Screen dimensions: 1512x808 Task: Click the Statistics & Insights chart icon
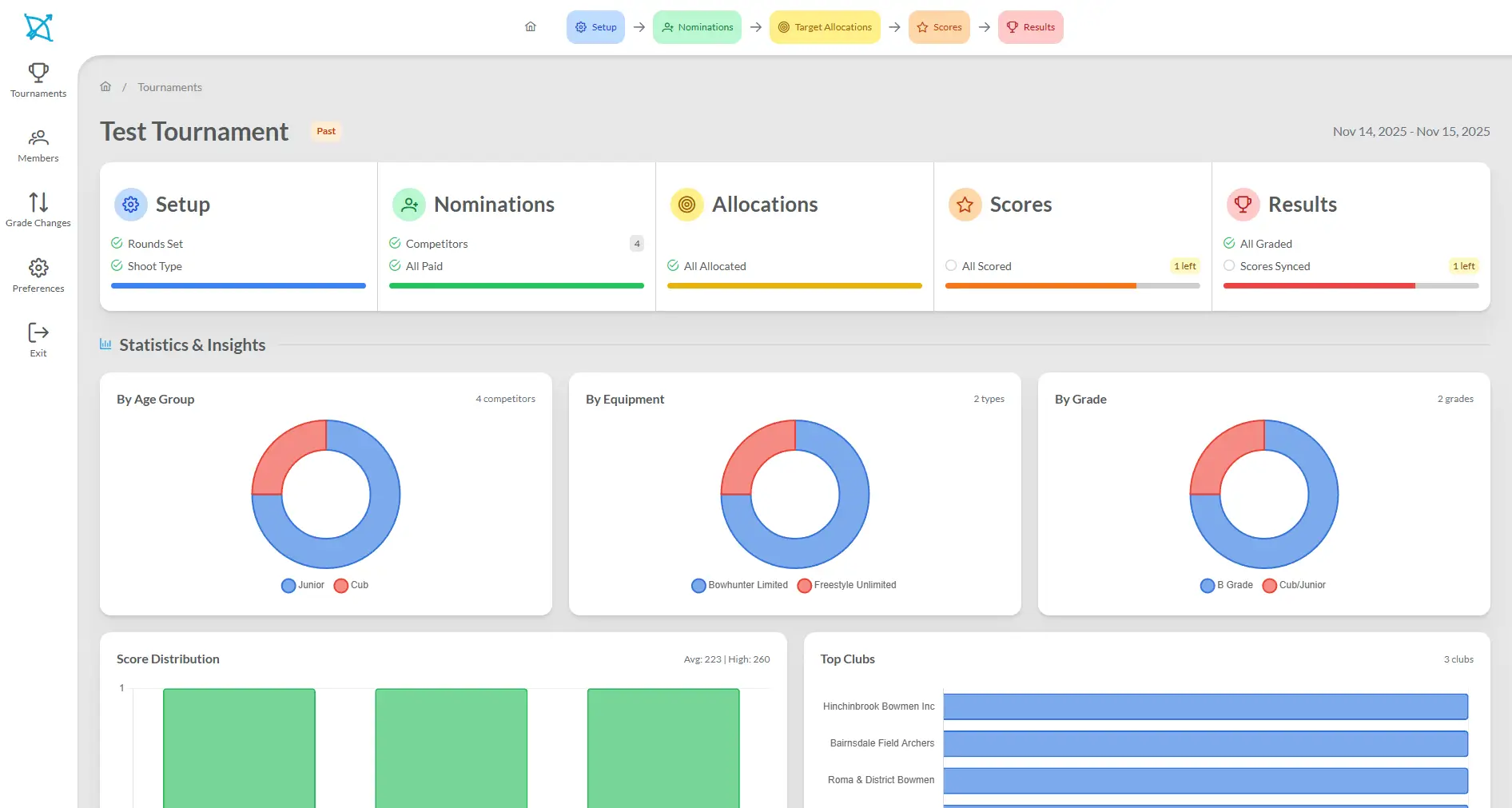[105, 344]
